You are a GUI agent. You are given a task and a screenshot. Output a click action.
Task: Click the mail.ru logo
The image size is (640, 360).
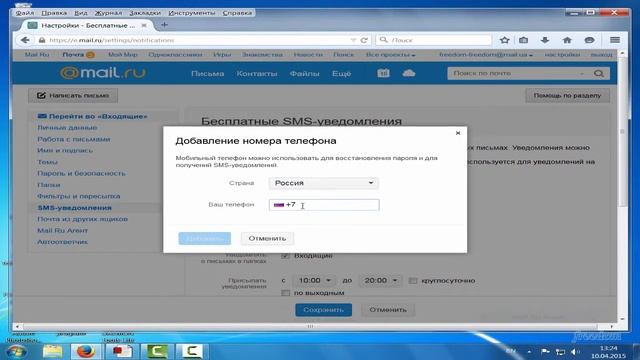click(x=103, y=73)
